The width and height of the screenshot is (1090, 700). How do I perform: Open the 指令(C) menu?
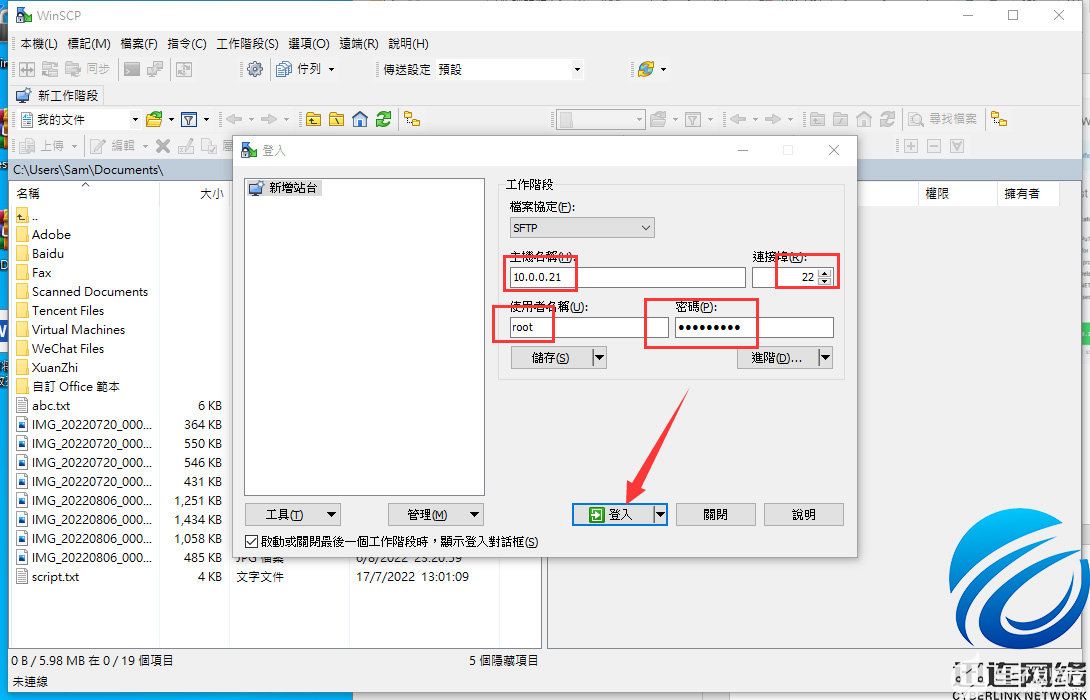tap(187, 44)
